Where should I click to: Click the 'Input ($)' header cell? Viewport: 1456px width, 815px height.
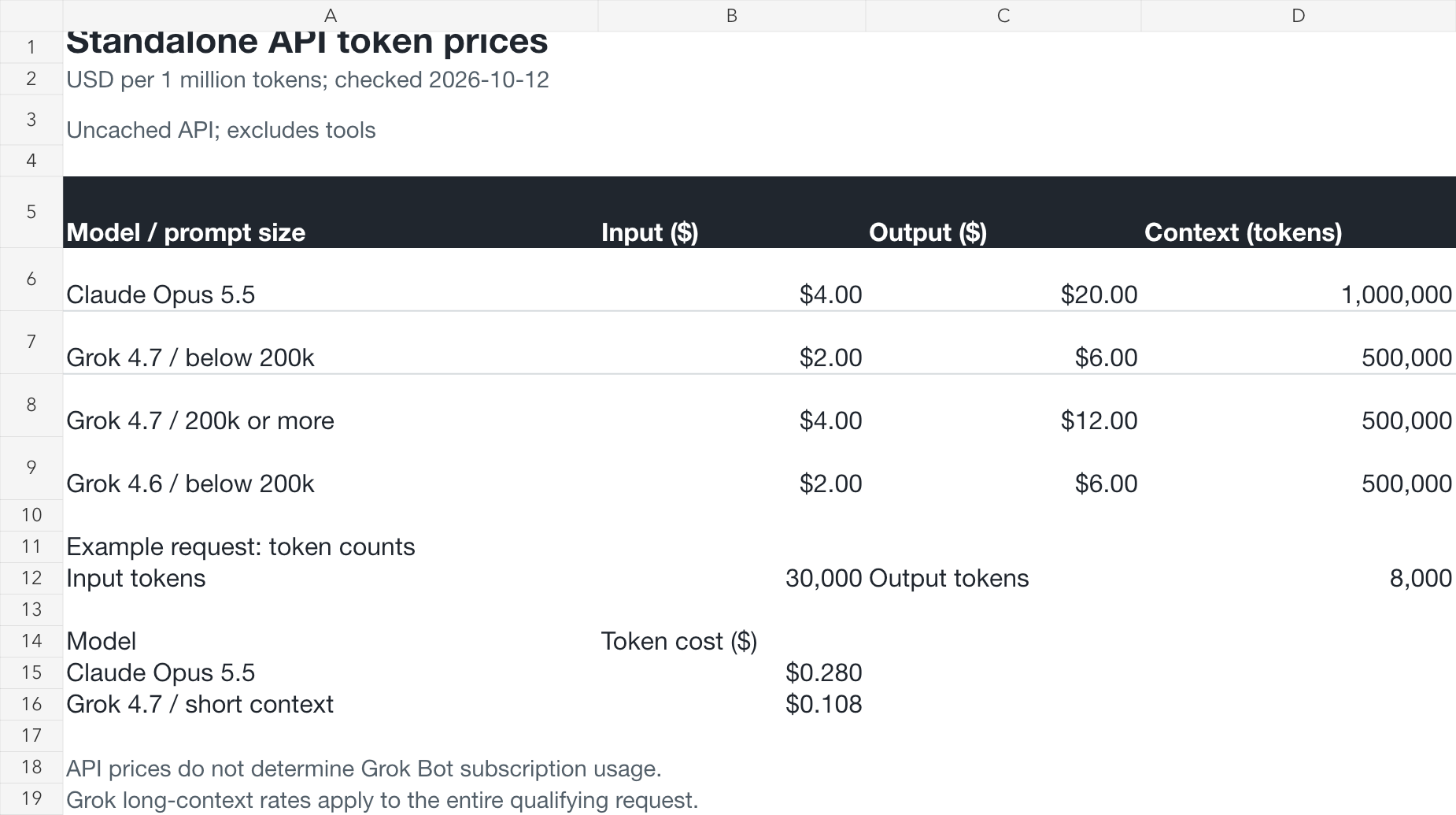(x=732, y=213)
